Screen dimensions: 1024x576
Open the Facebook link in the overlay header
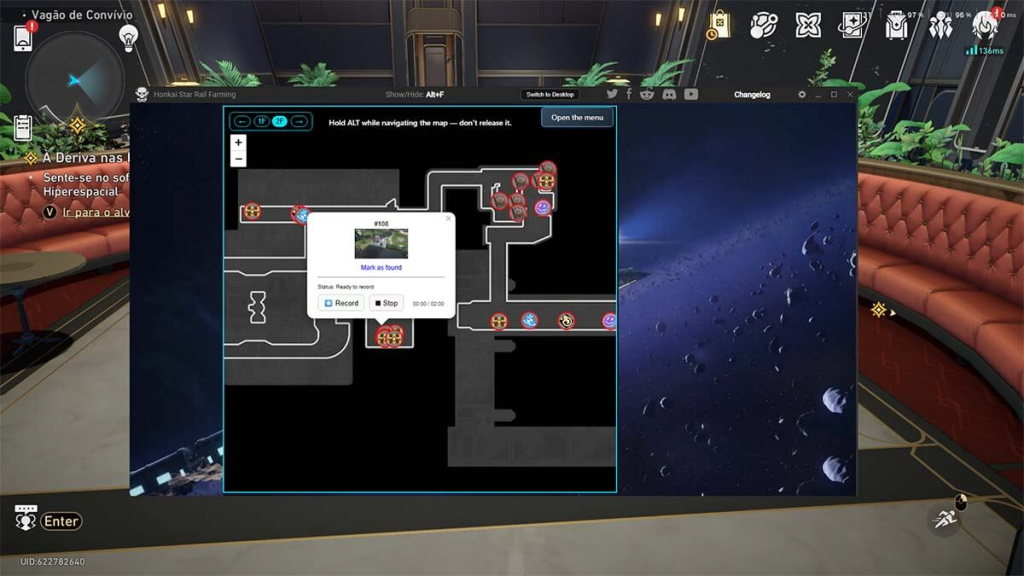tap(629, 94)
